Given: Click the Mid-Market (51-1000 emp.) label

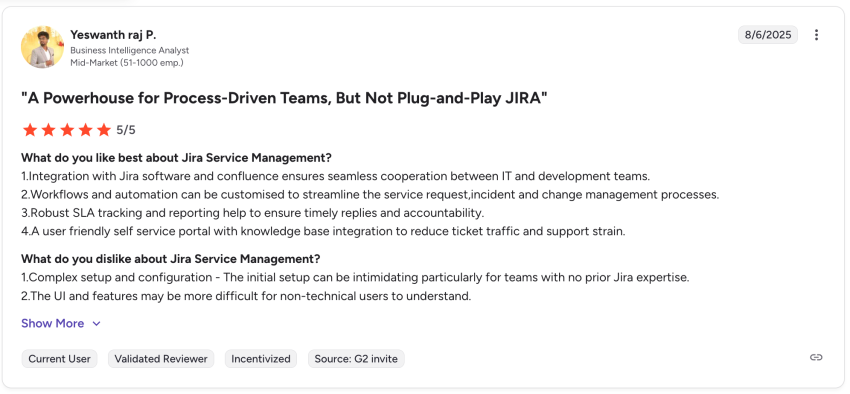Looking at the screenshot, I should tap(127, 63).
